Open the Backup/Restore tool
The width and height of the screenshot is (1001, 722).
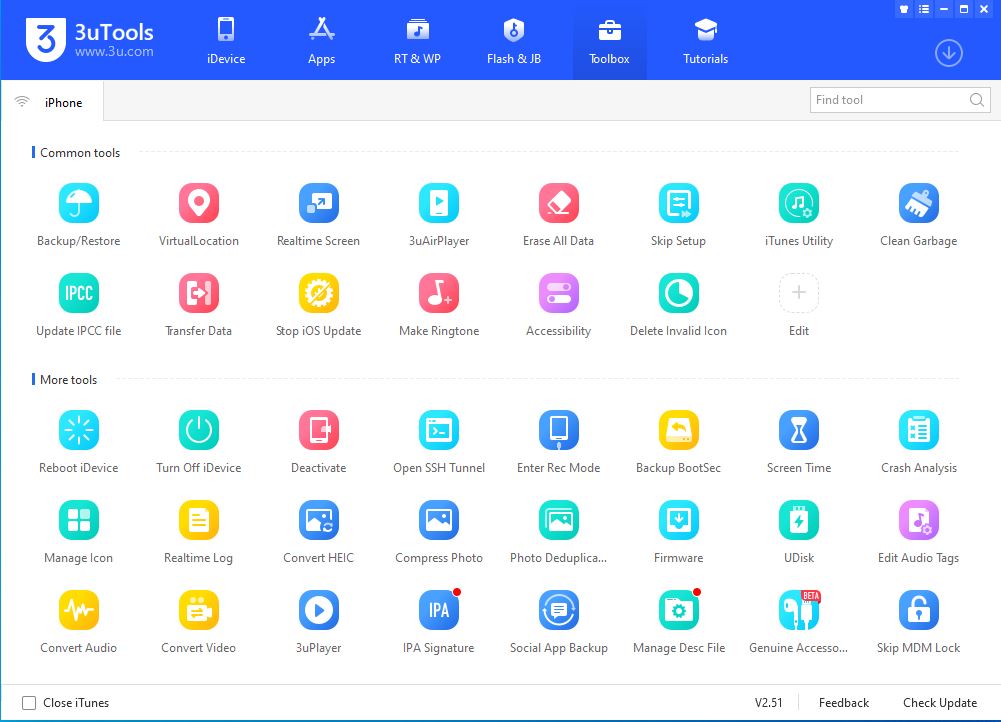[78, 204]
